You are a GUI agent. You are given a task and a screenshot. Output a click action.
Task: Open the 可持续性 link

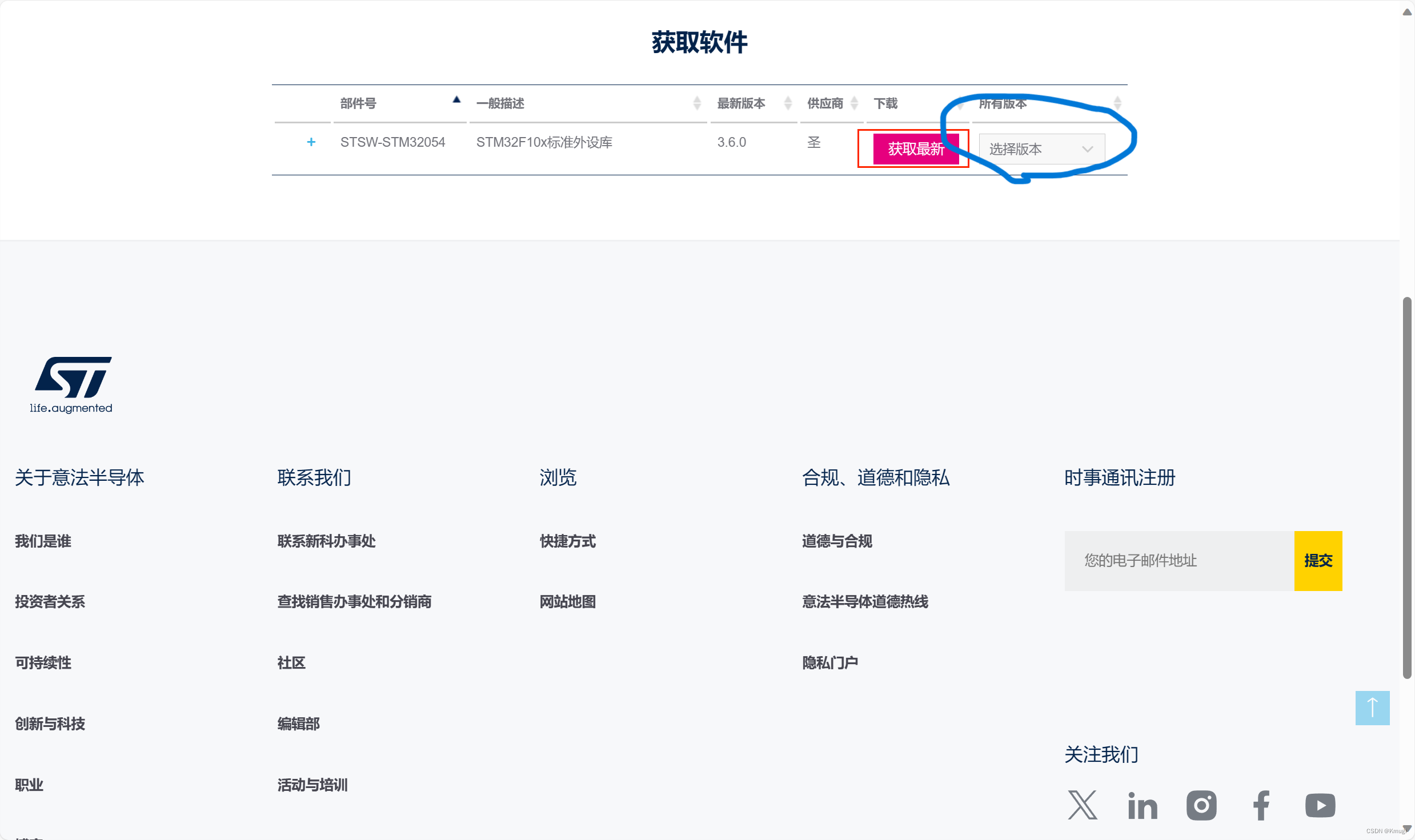click(43, 663)
